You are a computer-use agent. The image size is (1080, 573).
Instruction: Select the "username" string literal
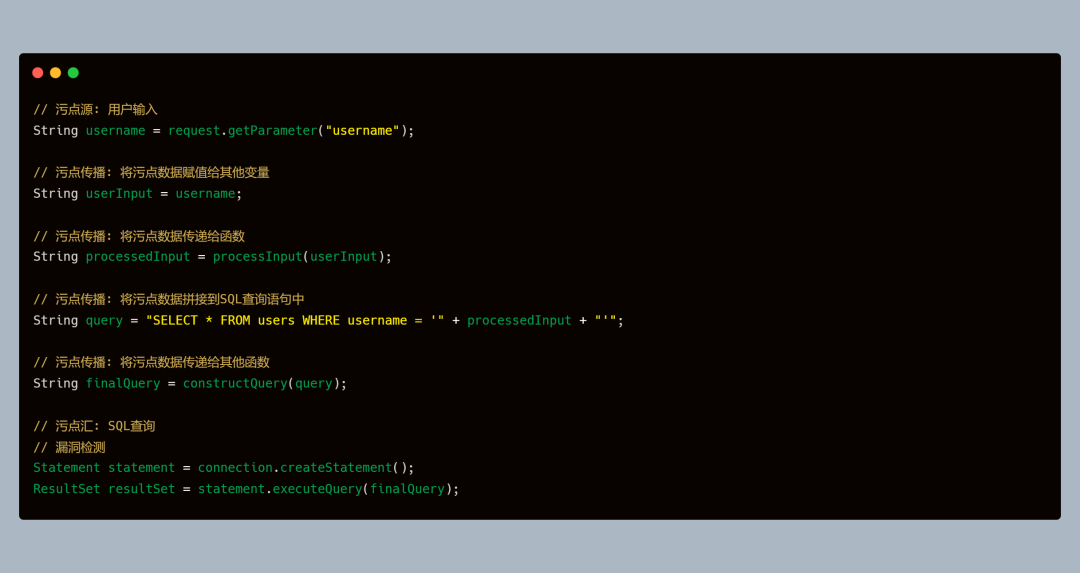(x=362, y=131)
